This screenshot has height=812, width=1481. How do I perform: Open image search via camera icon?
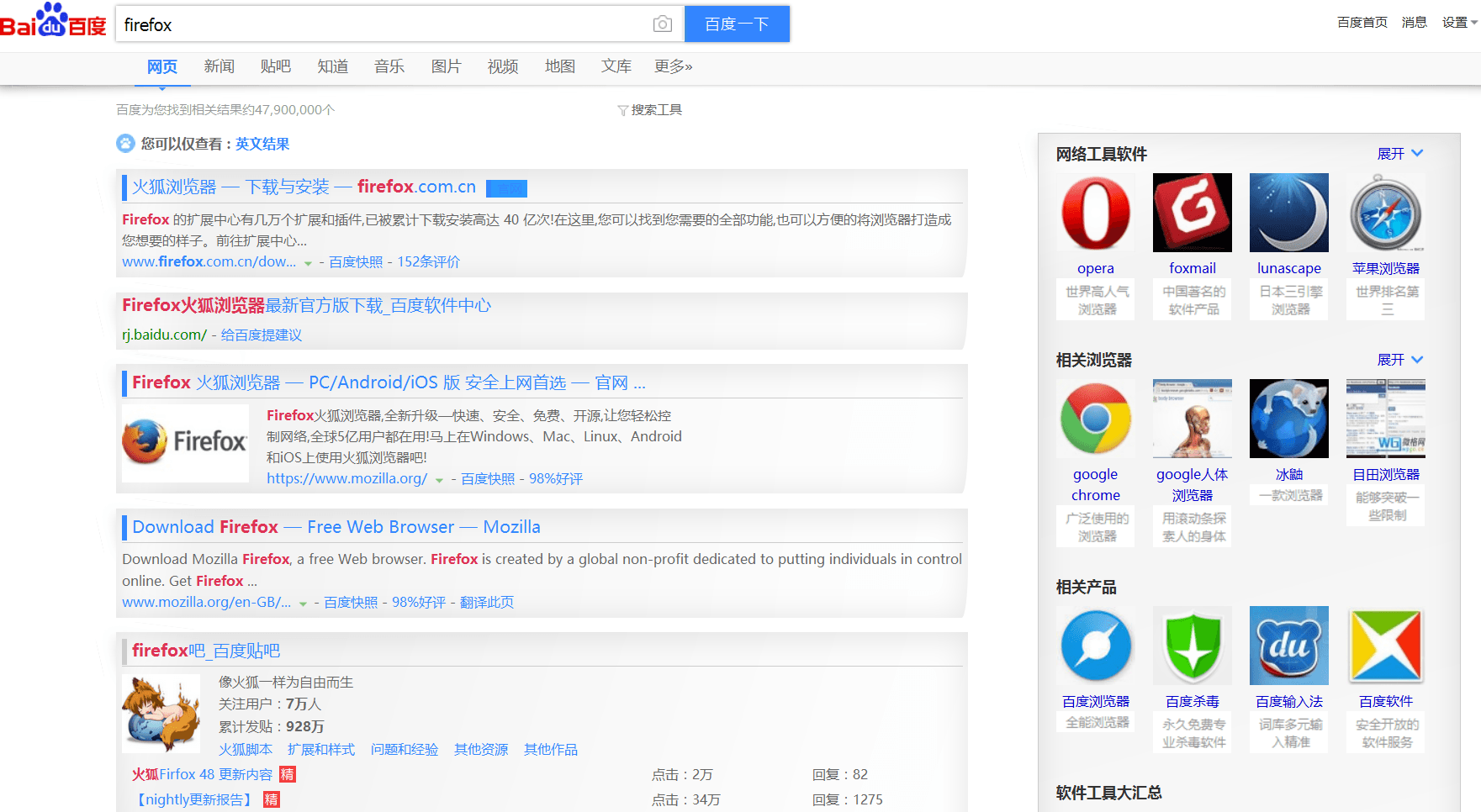[663, 24]
